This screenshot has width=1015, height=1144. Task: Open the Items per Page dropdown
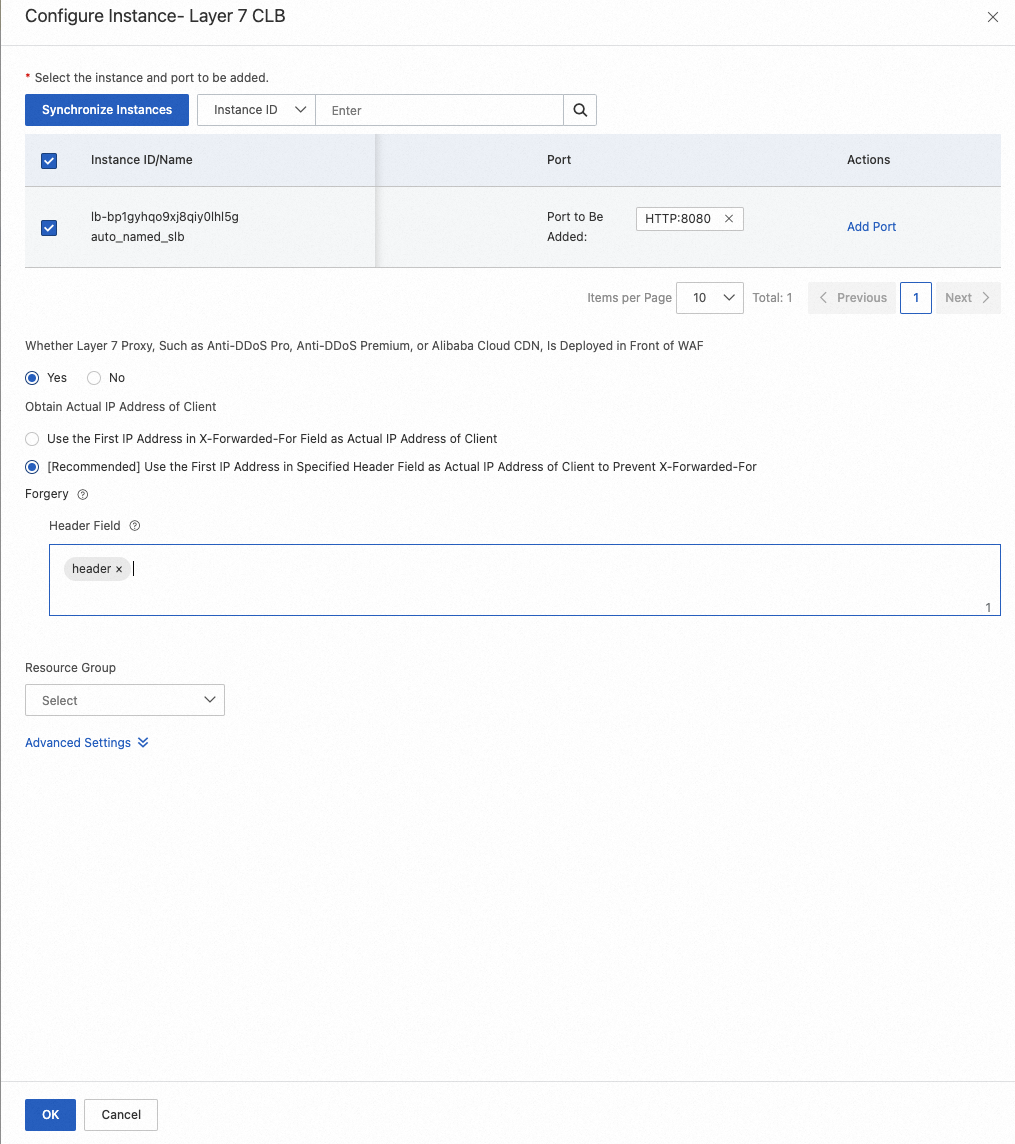[710, 297]
